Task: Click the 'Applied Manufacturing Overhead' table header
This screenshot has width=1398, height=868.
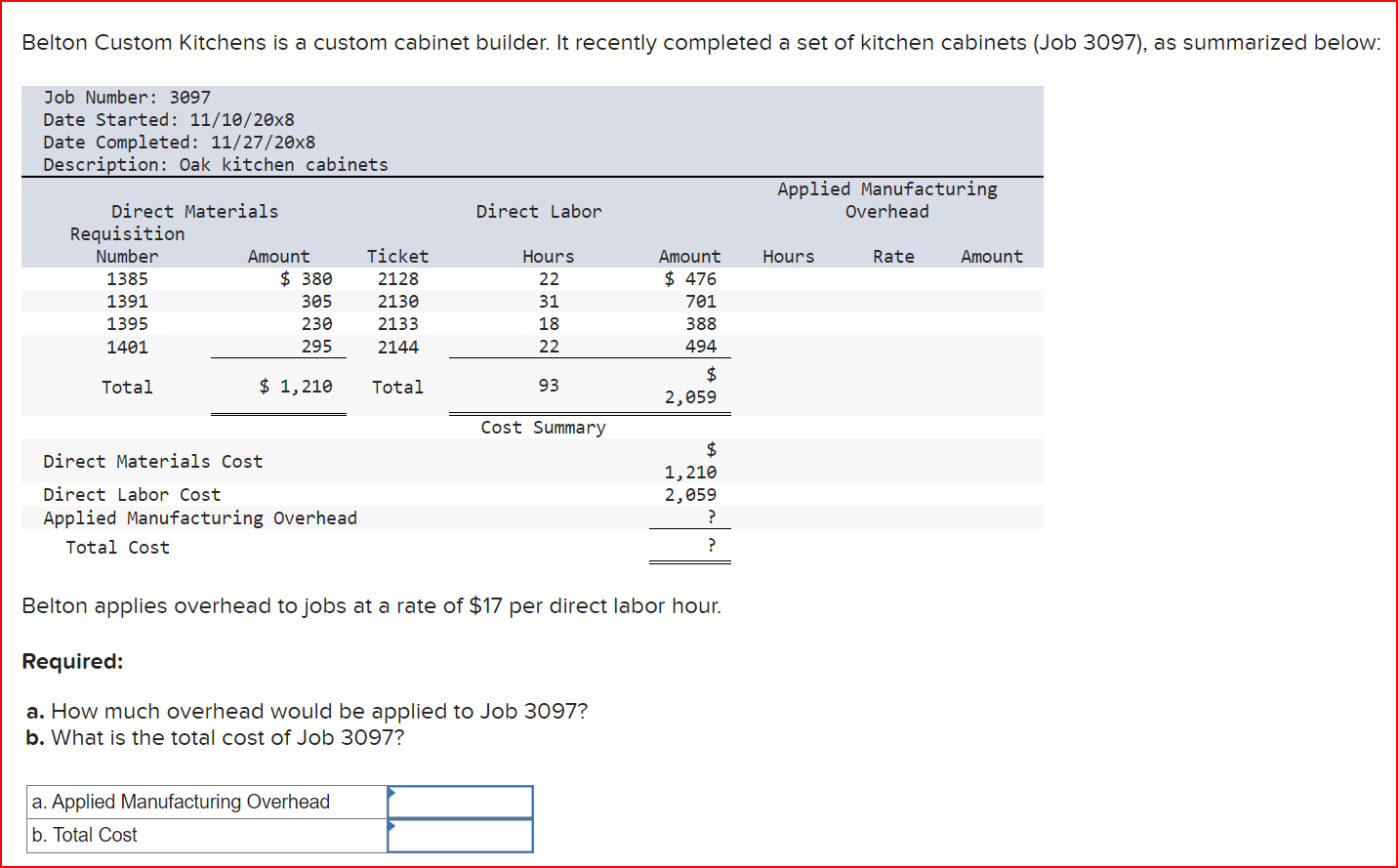Action: [x=887, y=200]
